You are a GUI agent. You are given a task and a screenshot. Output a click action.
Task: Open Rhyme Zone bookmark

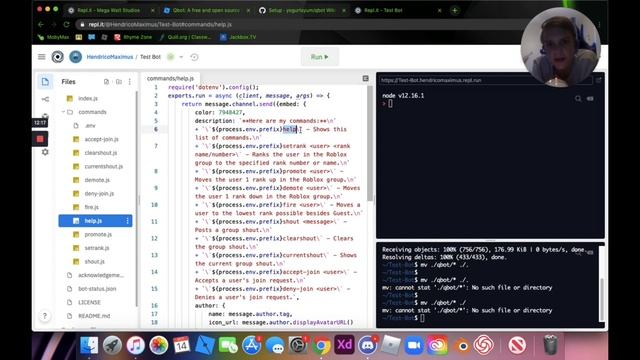coord(133,37)
